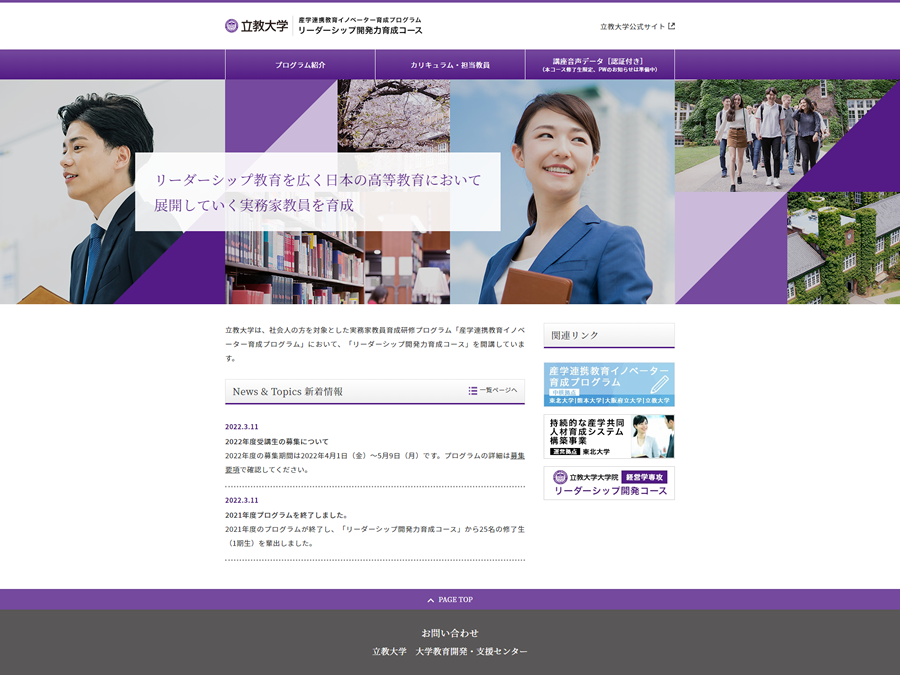Click the hero slogan リーダーシップ教育を広く日本の高等教育において

[318, 180]
